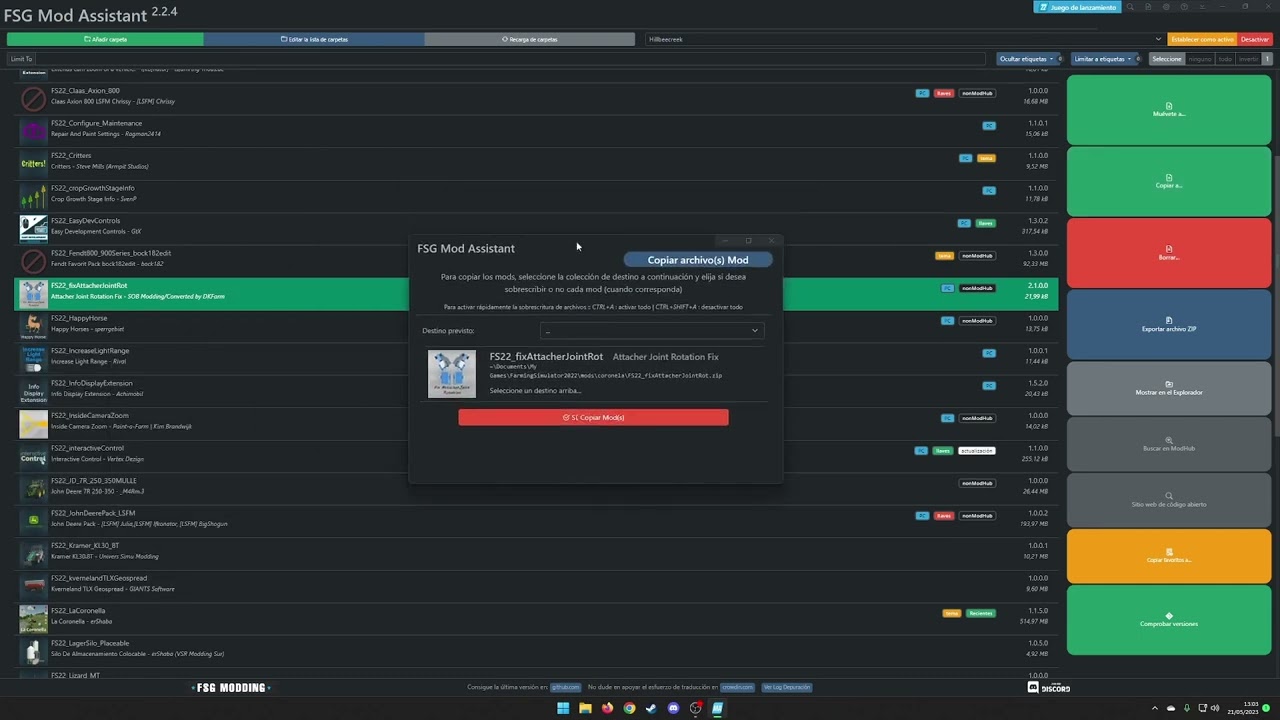Open File Explorer from the taskbar
Viewport: 1280px width, 720px height.
[585, 708]
